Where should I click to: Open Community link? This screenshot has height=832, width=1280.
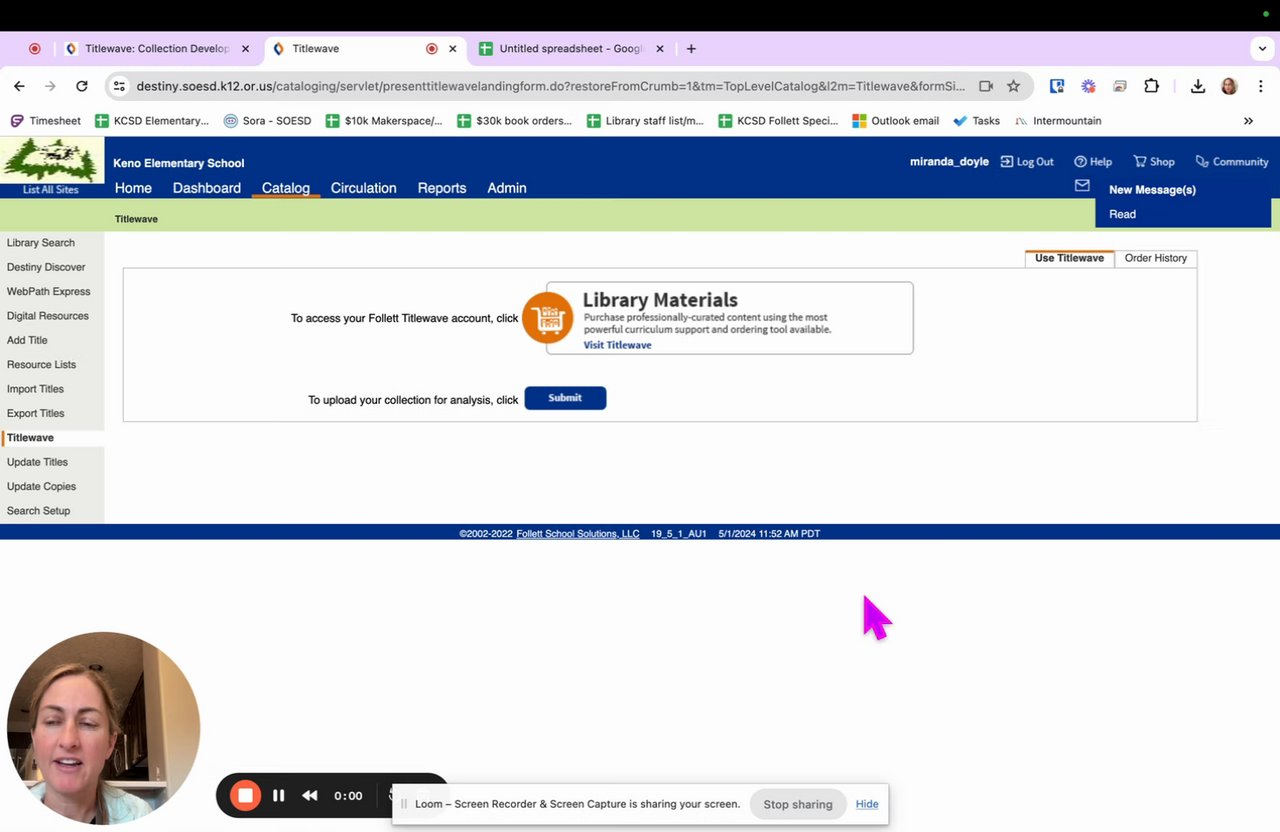click(x=1232, y=162)
